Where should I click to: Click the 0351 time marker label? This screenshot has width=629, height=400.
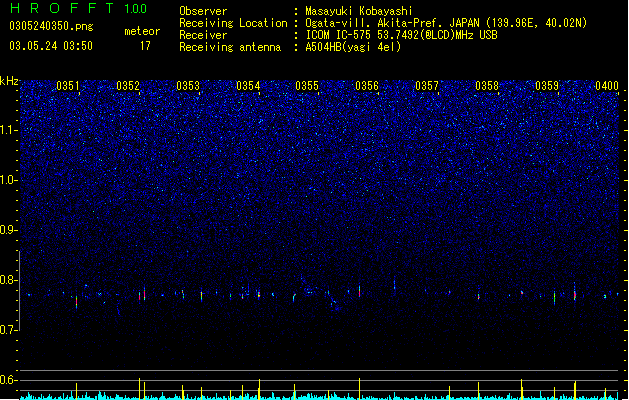pyautogui.click(x=68, y=86)
